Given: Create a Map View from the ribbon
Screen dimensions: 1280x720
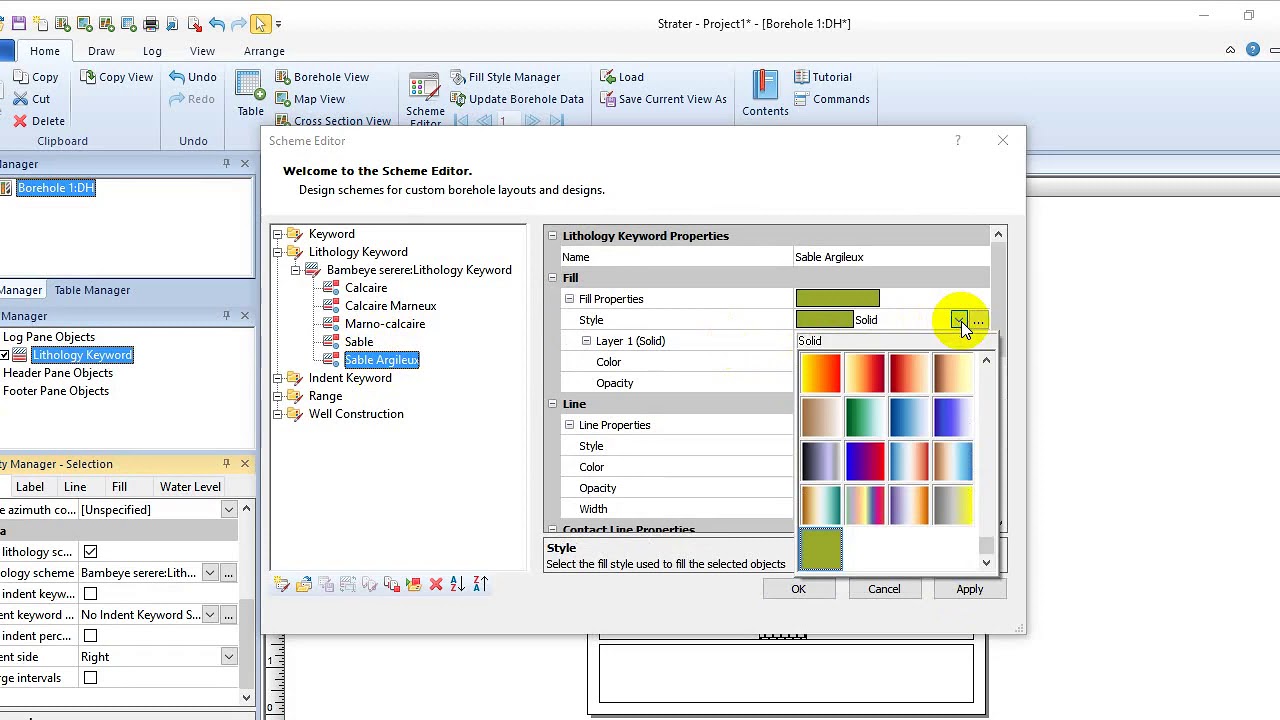Looking at the screenshot, I should click(x=310, y=99).
